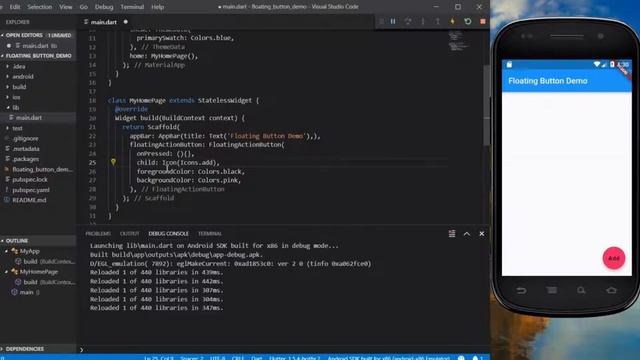Tap the pink floating Add button on emulator

[613, 258]
